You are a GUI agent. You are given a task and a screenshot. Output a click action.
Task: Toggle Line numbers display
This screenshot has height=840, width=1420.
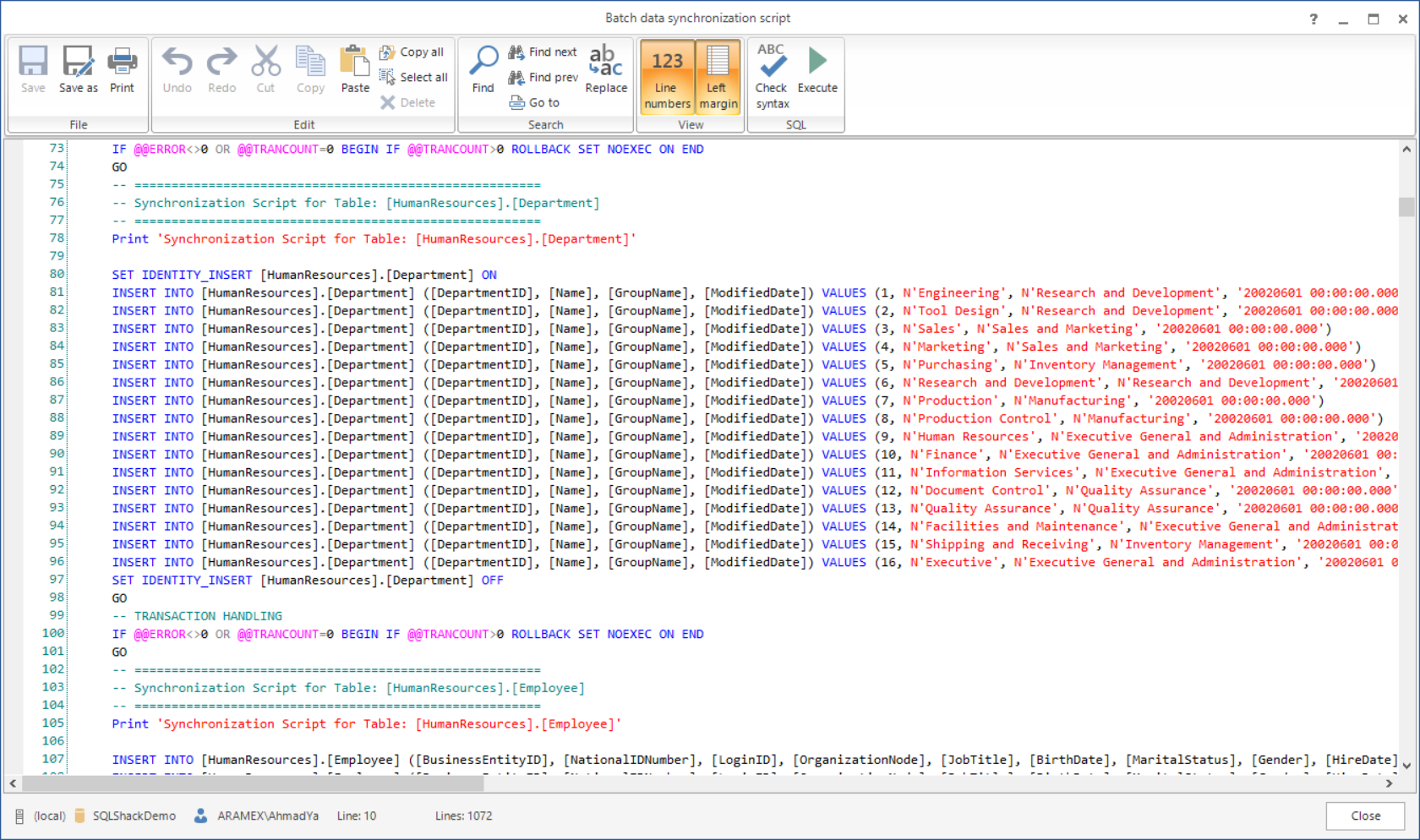(667, 77)
